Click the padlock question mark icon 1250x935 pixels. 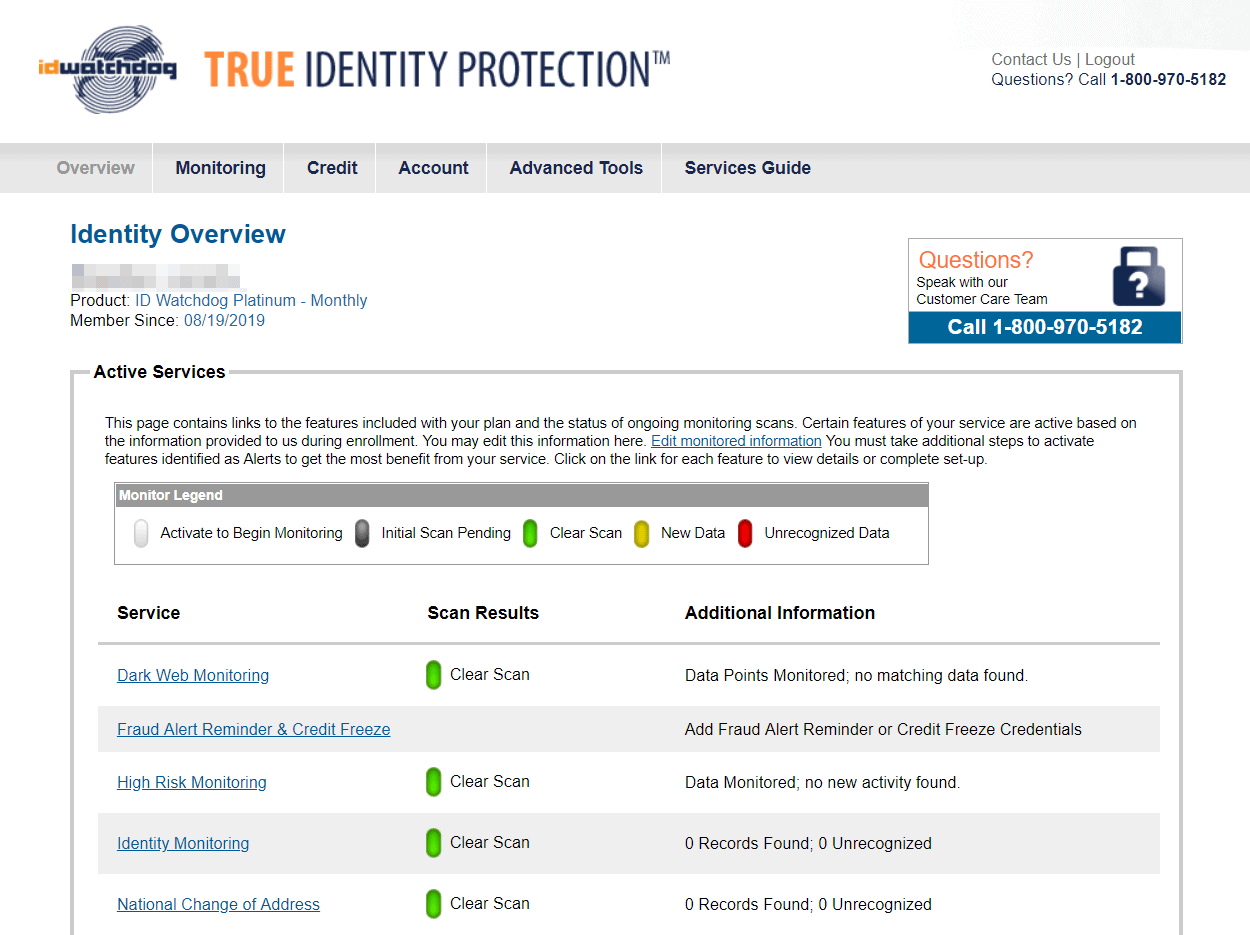coord(1139,276)
